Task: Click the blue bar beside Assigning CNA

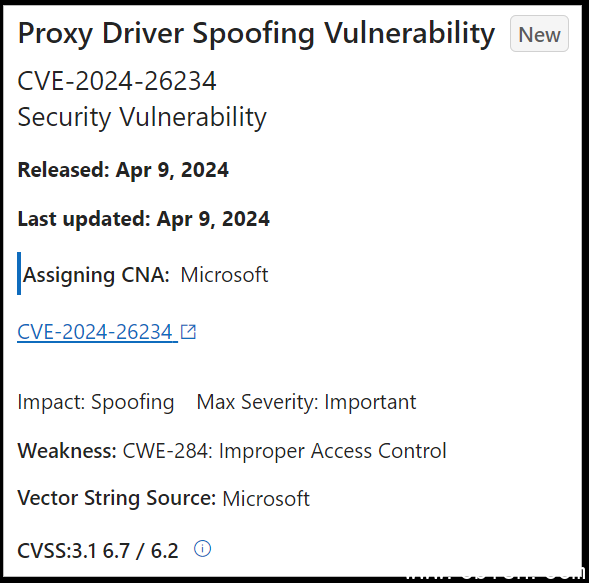Action: (x=19, y=273)
